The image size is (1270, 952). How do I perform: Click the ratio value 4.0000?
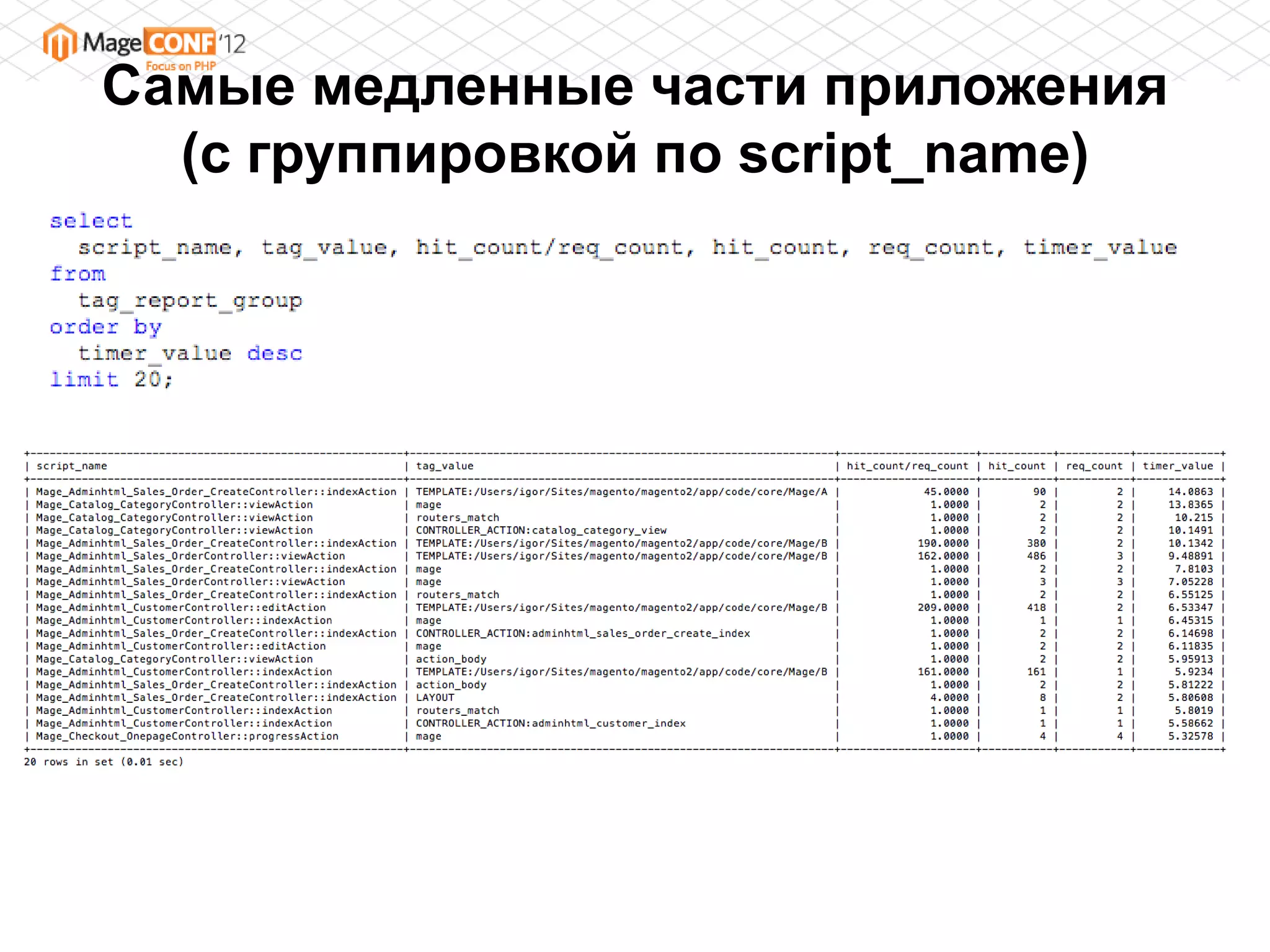[949, 698]
